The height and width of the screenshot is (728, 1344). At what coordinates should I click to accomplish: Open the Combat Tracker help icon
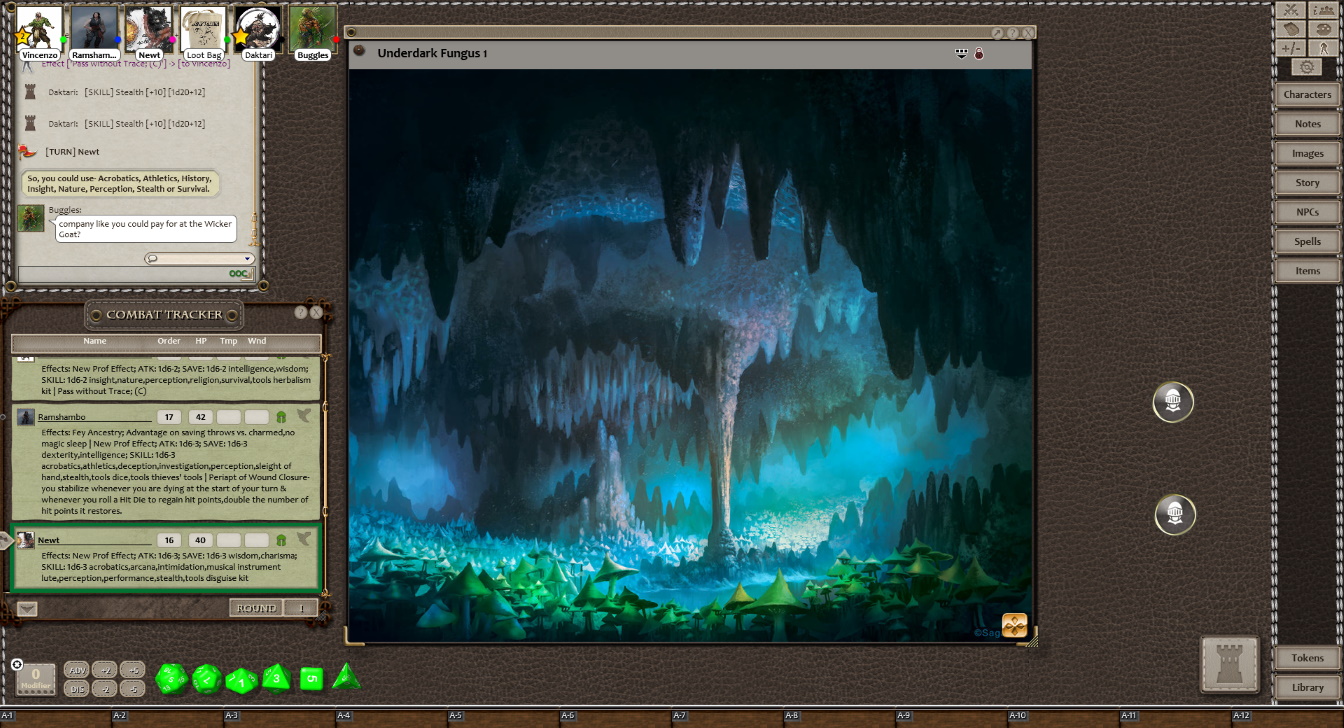click(301, 313)
